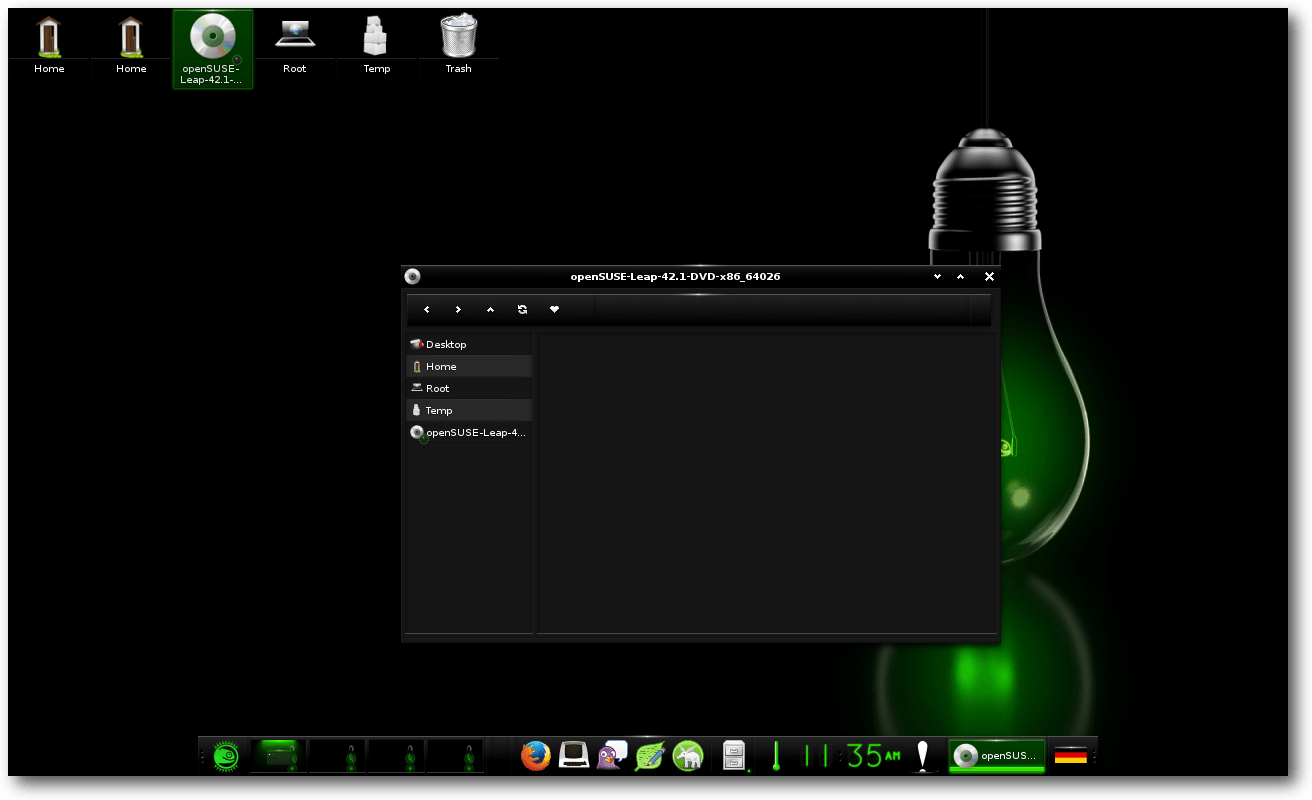The image size is (1312, 800).
Task: Select Temp in the file manager sidebar
Action: pyautogui.click(x=469, y=410)
